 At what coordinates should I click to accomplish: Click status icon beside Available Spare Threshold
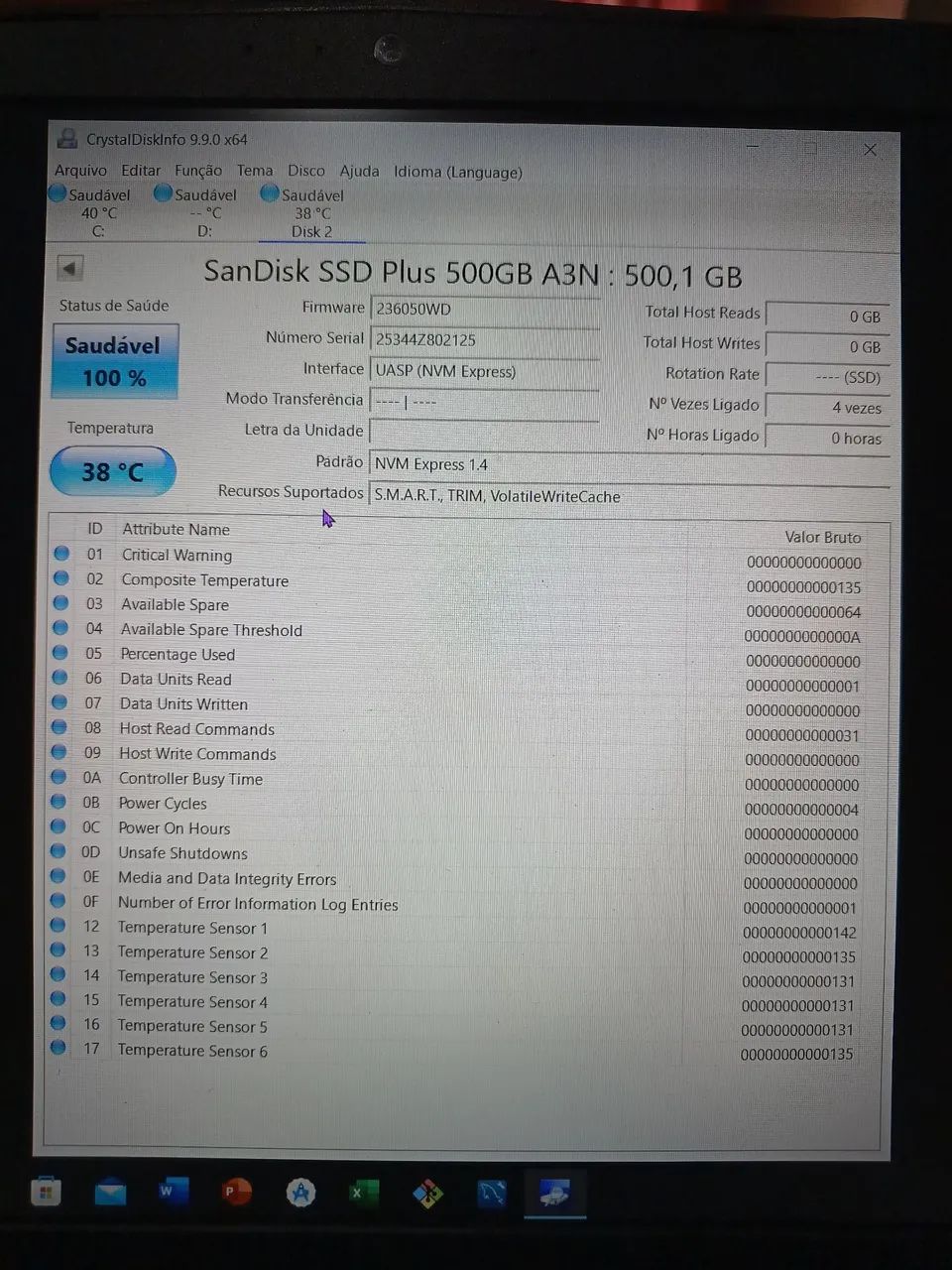click(x=60, y=627)
